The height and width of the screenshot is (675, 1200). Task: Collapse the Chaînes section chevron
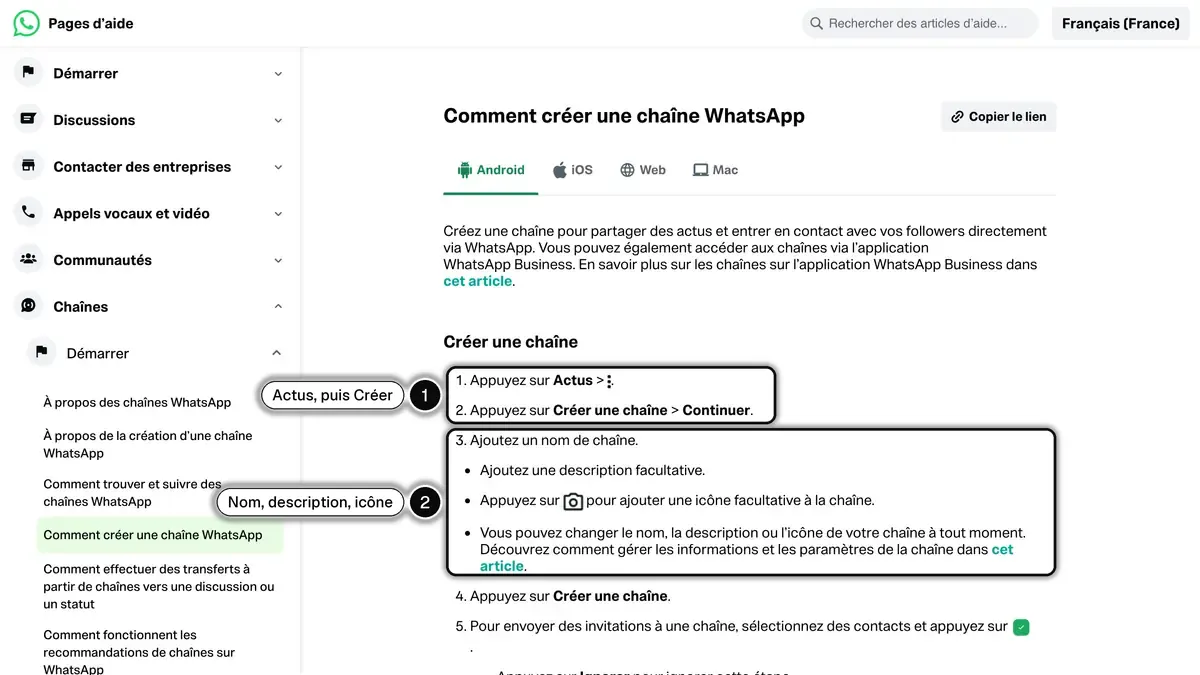(278, 307)
